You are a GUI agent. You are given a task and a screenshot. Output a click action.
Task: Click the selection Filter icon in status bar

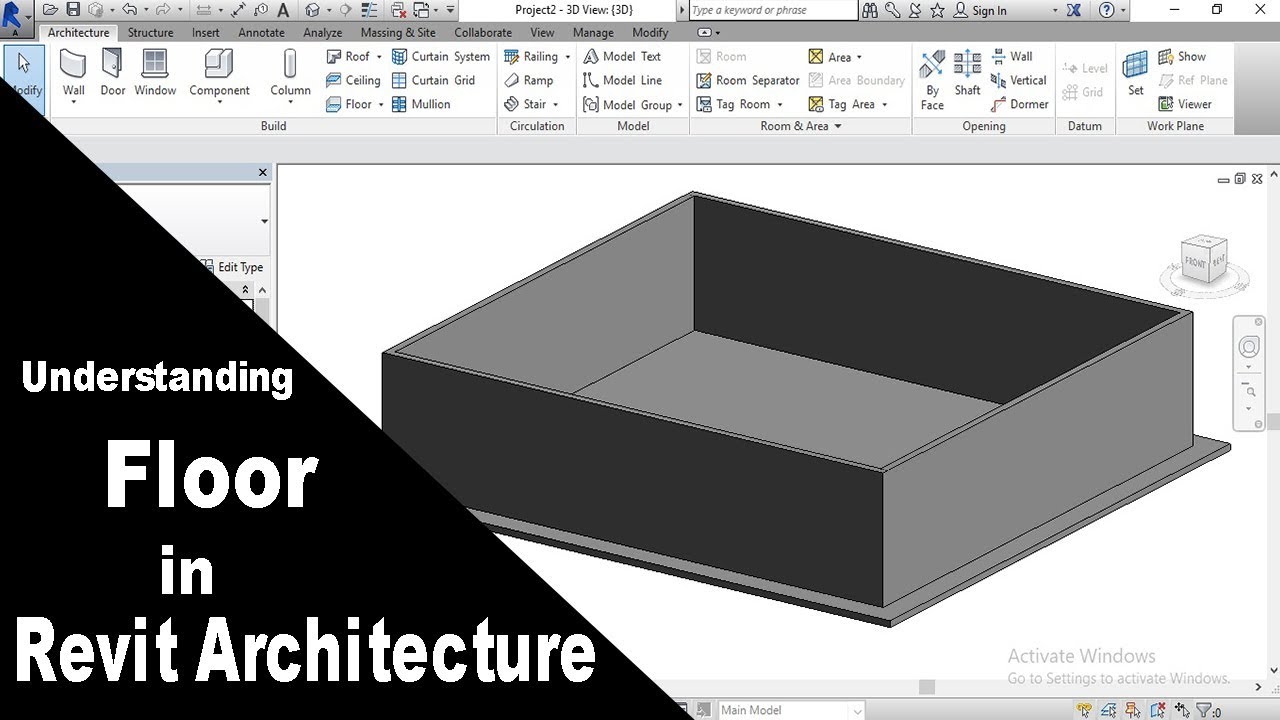coord(1204,710)
